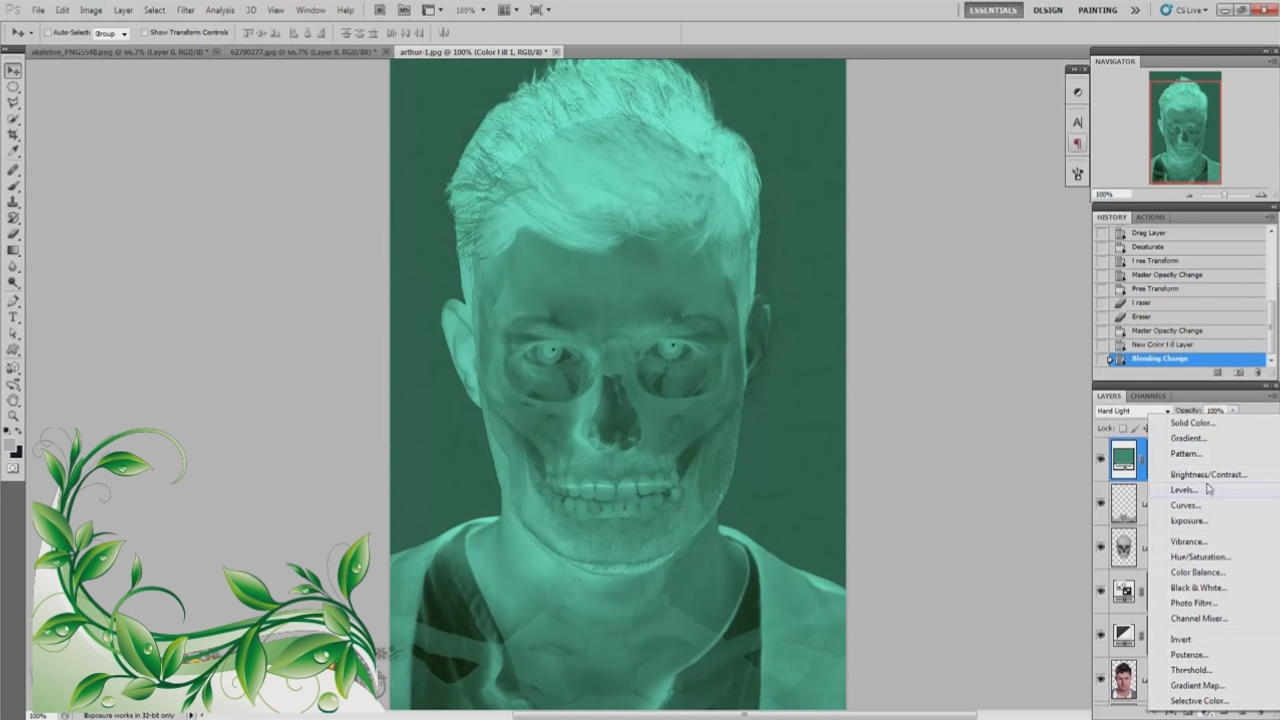Viewport: 1280px width, 720px height.
Task: Open the Opacity slider arrow in Layers
Action: 1233,411
